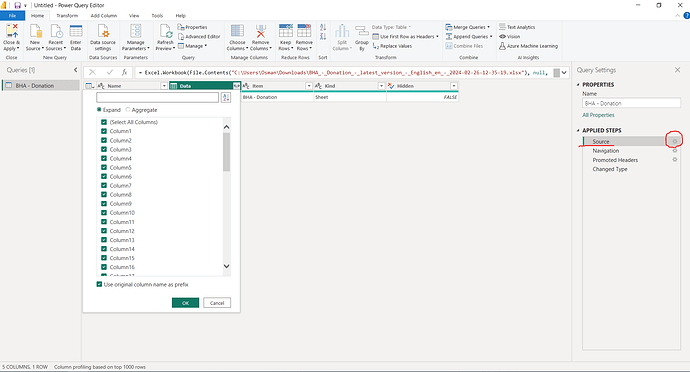
Task: Click the Navigation step gear icon
Action: 675,151
